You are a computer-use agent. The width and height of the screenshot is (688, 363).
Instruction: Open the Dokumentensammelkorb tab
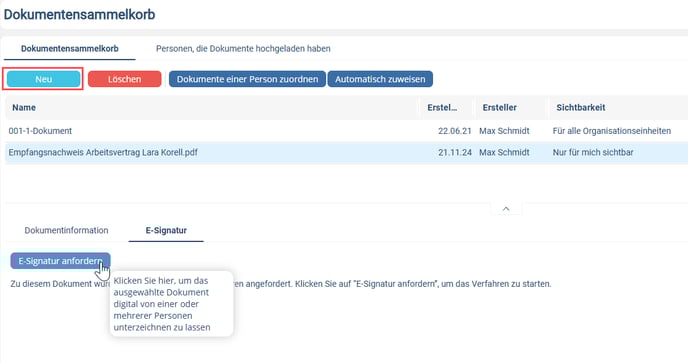pyautogui.click(x=70, y=49)
